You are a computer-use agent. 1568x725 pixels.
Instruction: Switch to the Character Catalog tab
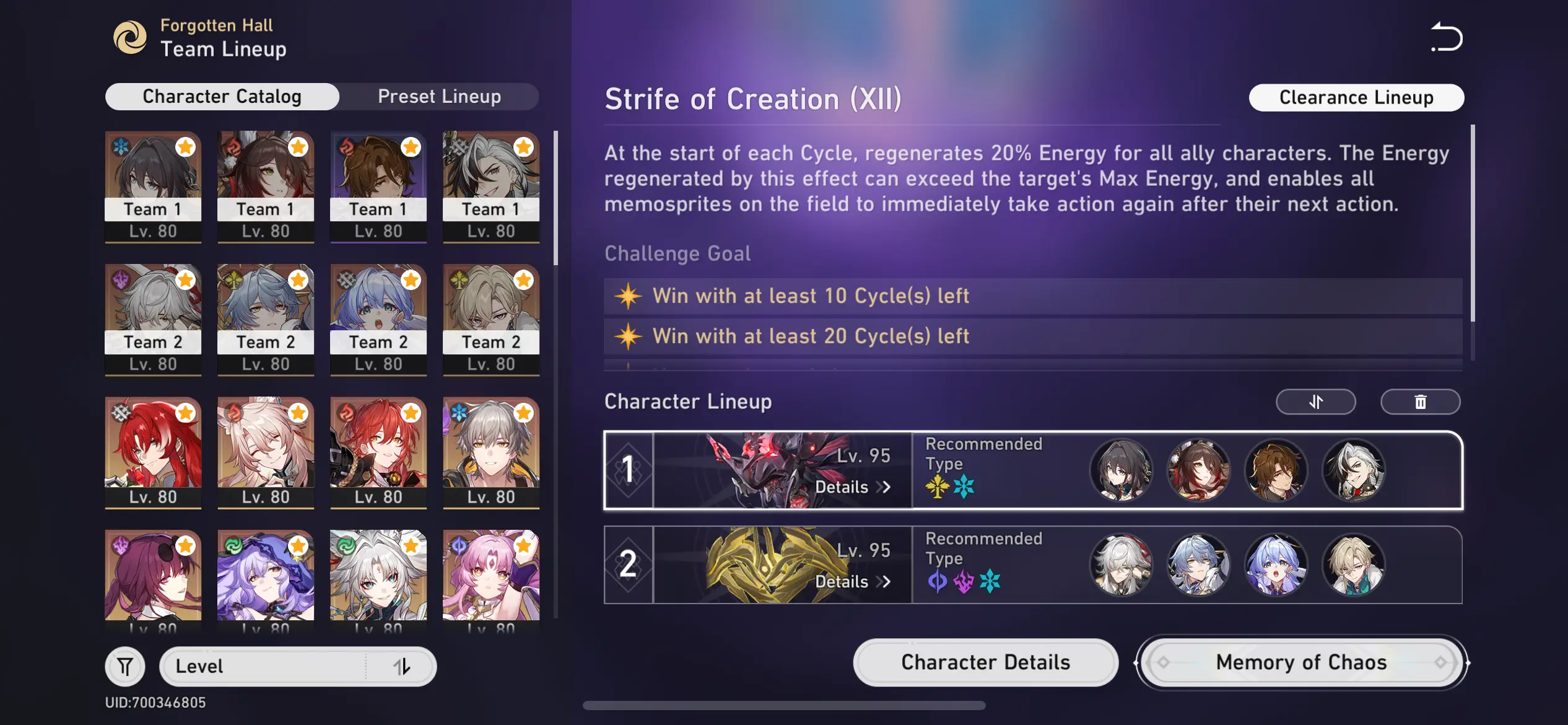pyautogui.click(x=222, y=97)
